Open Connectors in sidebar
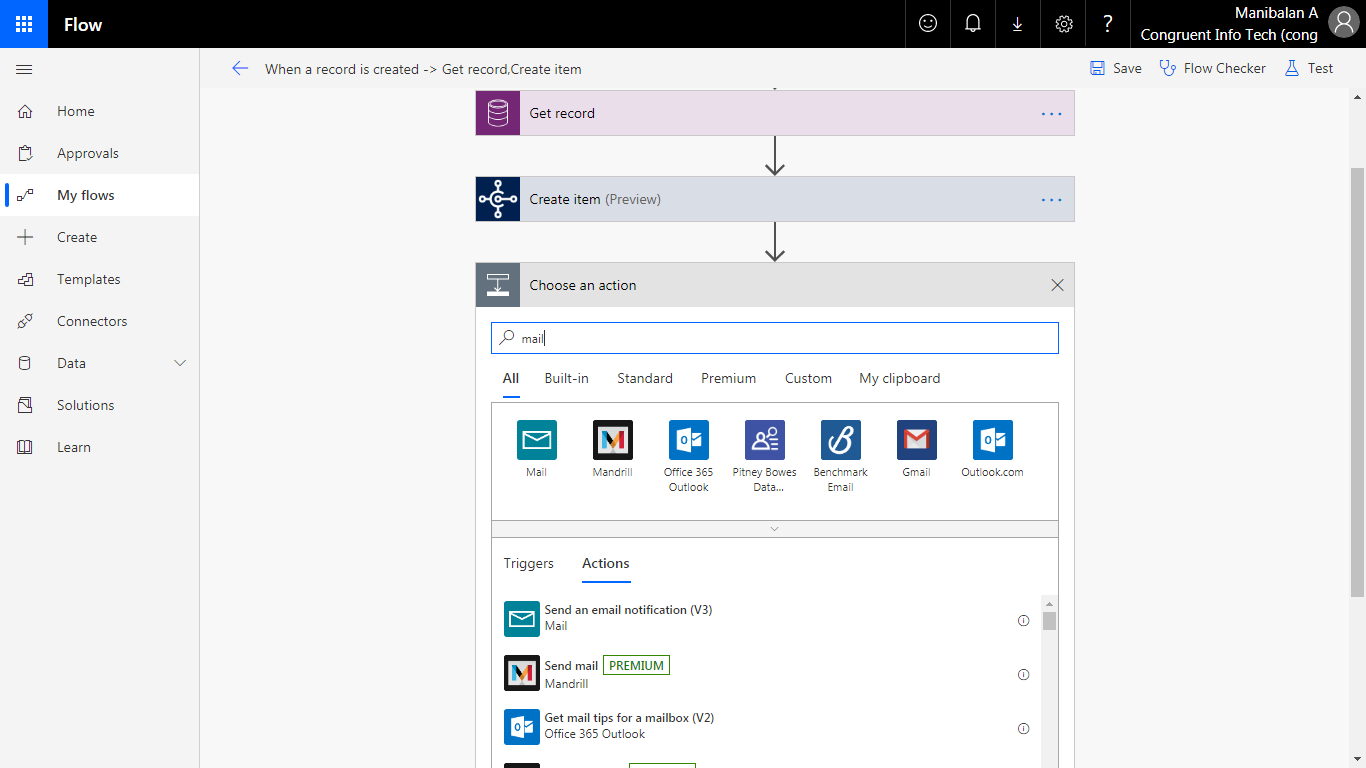This screenshot has height=768, width=1366. (100, 321)
